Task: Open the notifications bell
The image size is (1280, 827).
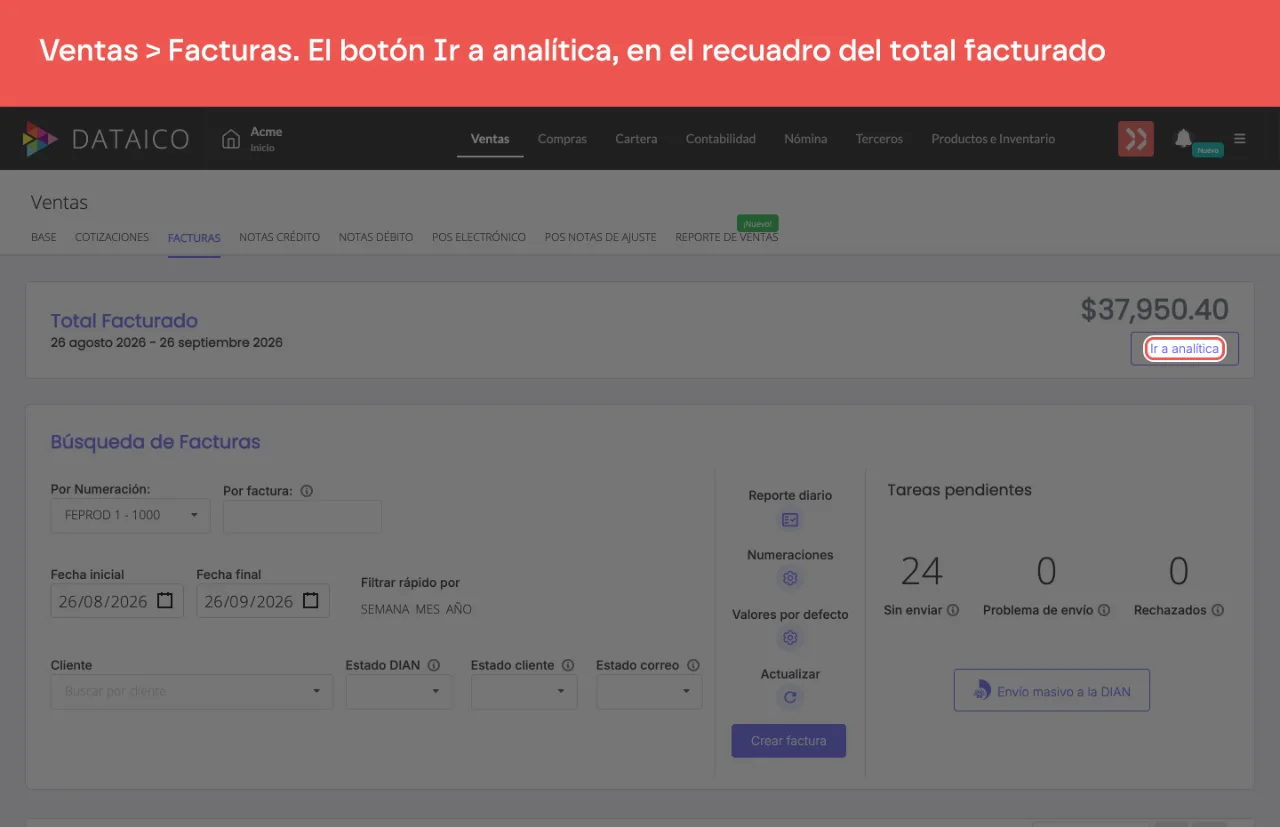Action: point(1183,138)
